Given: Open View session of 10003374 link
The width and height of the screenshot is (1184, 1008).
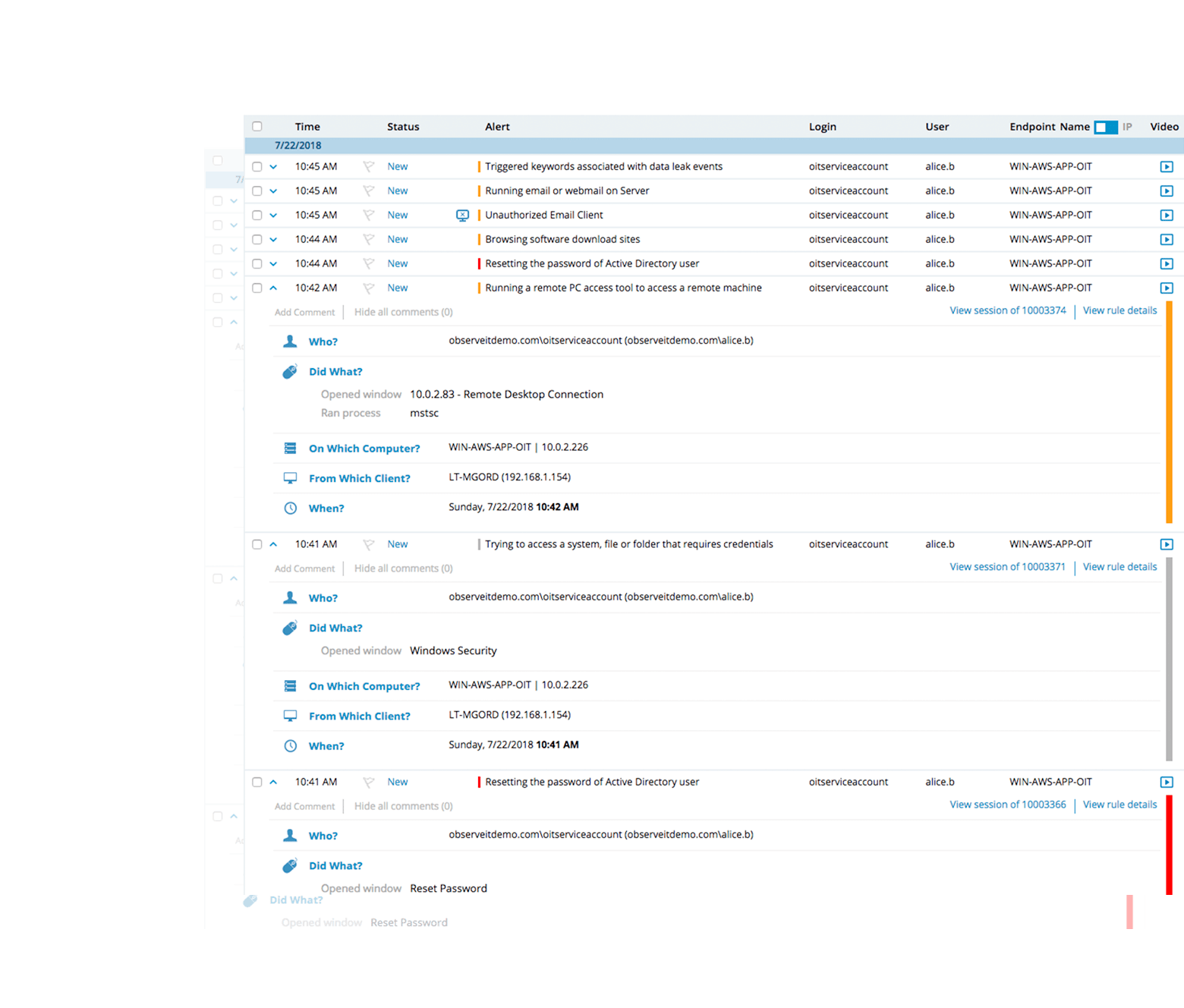Looking at the screenshot, I should tap(1007, 310).
